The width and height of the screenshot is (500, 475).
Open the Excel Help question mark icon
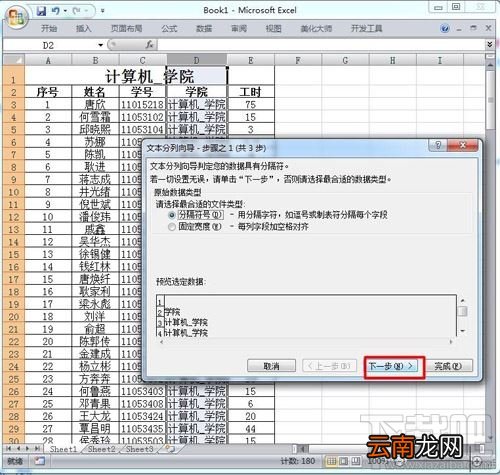pos(445,29)
